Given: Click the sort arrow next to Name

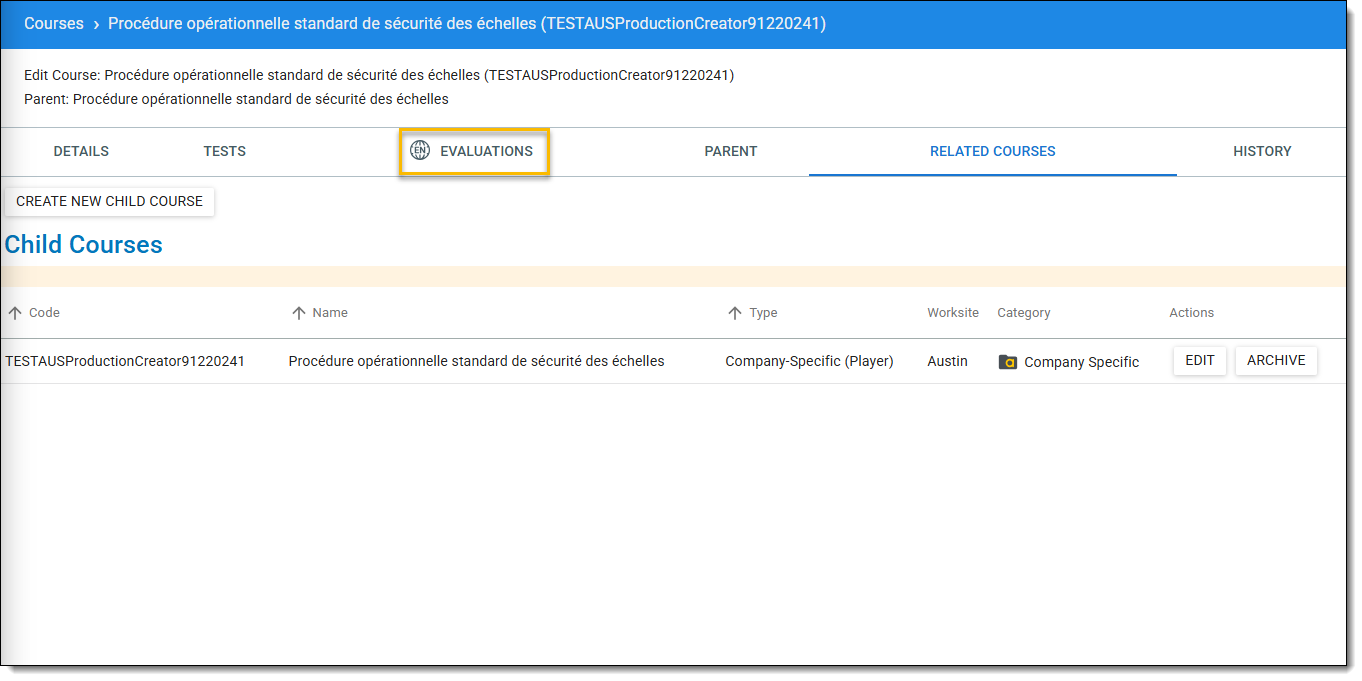Looking at the screenshot, I should tap(298, 313).
